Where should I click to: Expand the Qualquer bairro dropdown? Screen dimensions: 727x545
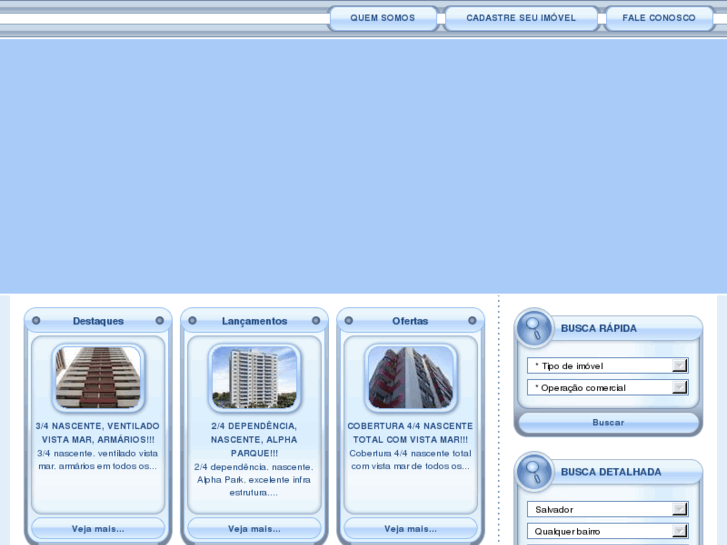[607, 531]
